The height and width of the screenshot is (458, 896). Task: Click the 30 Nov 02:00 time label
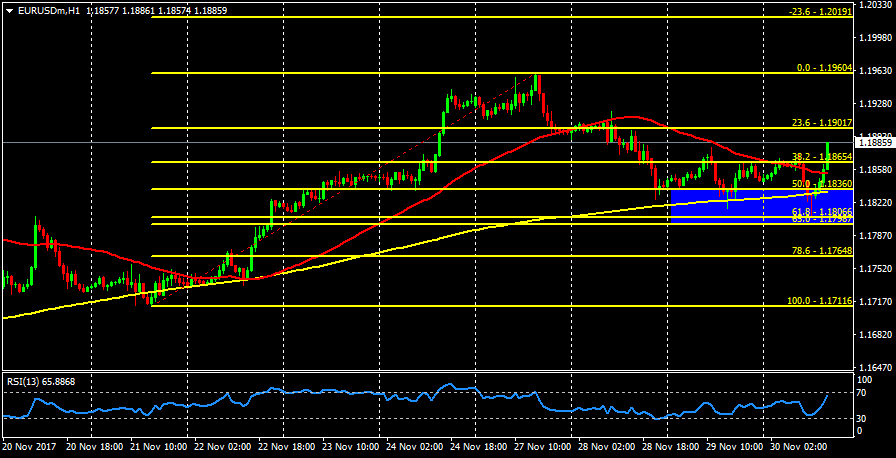tap(798, 449)
